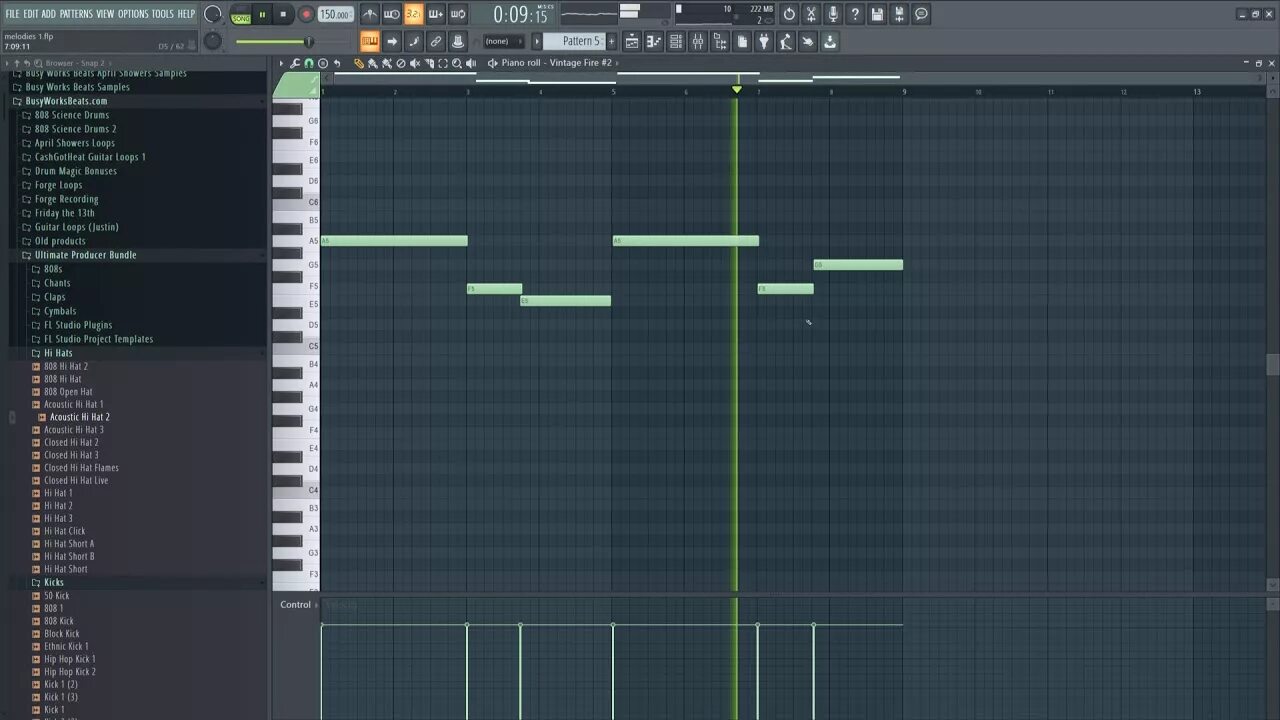Click the G5 note in piano roll
The image size is (1280, 720).
858,265
